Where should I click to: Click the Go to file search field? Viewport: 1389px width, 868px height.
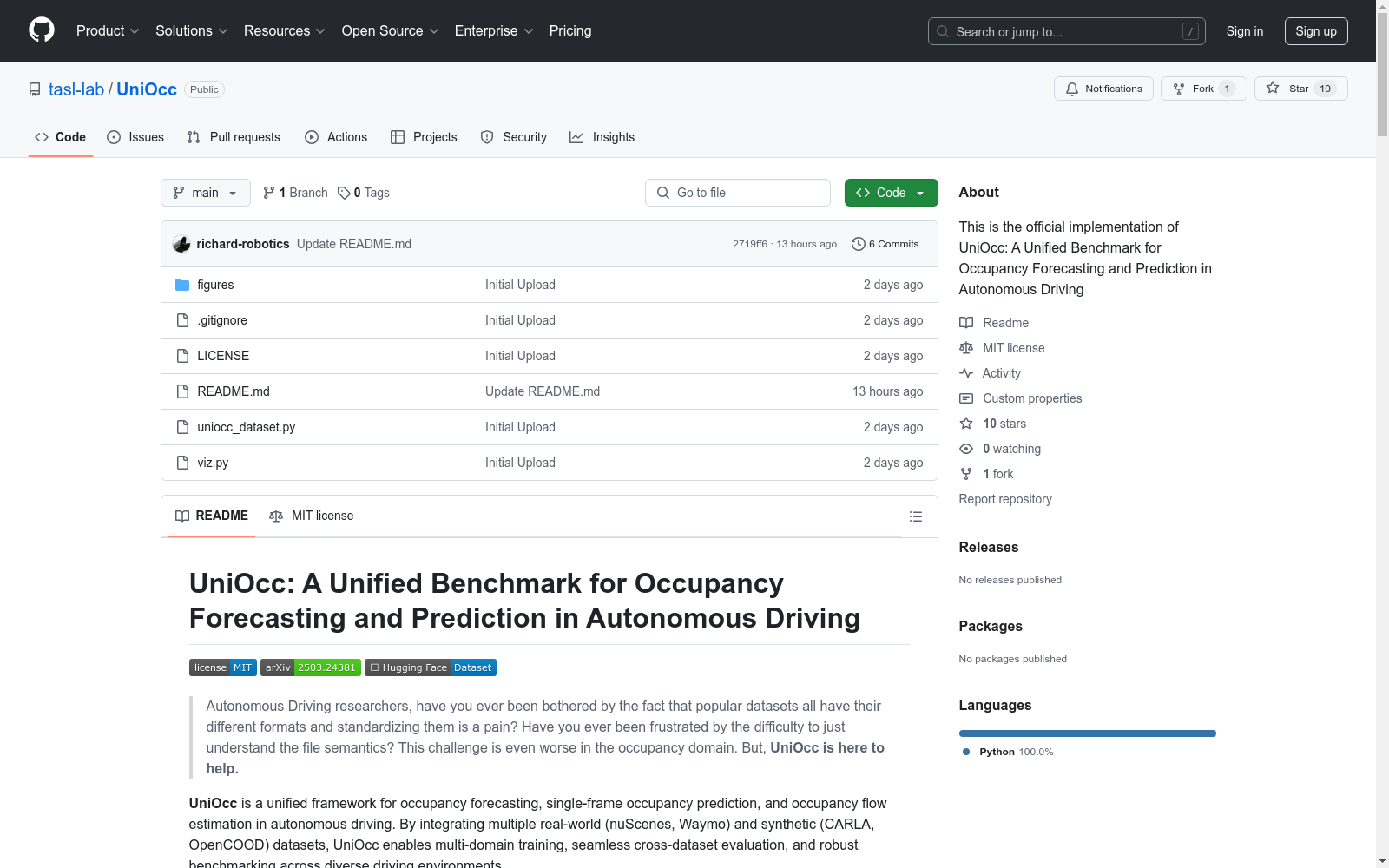tap(738, 193)
